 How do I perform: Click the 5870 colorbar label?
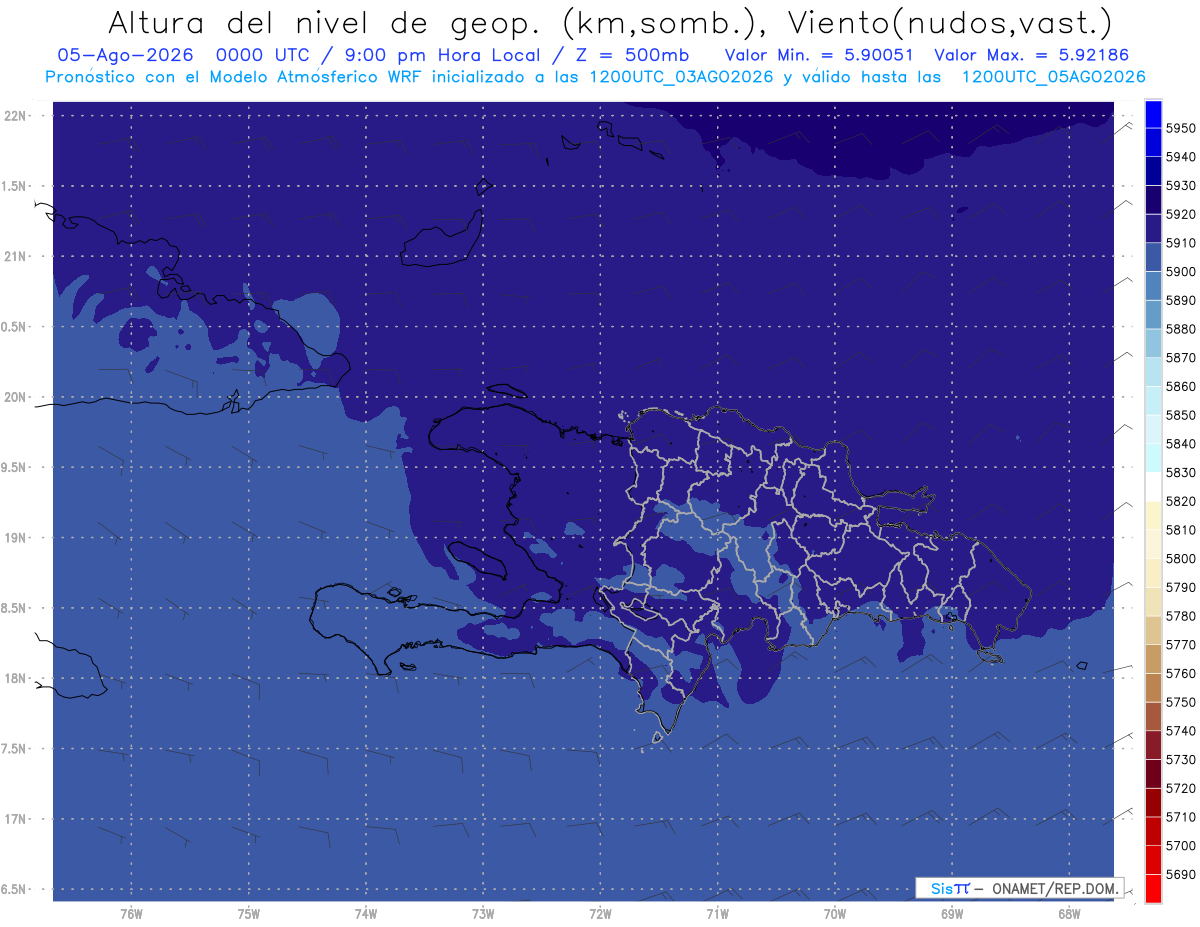(1181, 357)
